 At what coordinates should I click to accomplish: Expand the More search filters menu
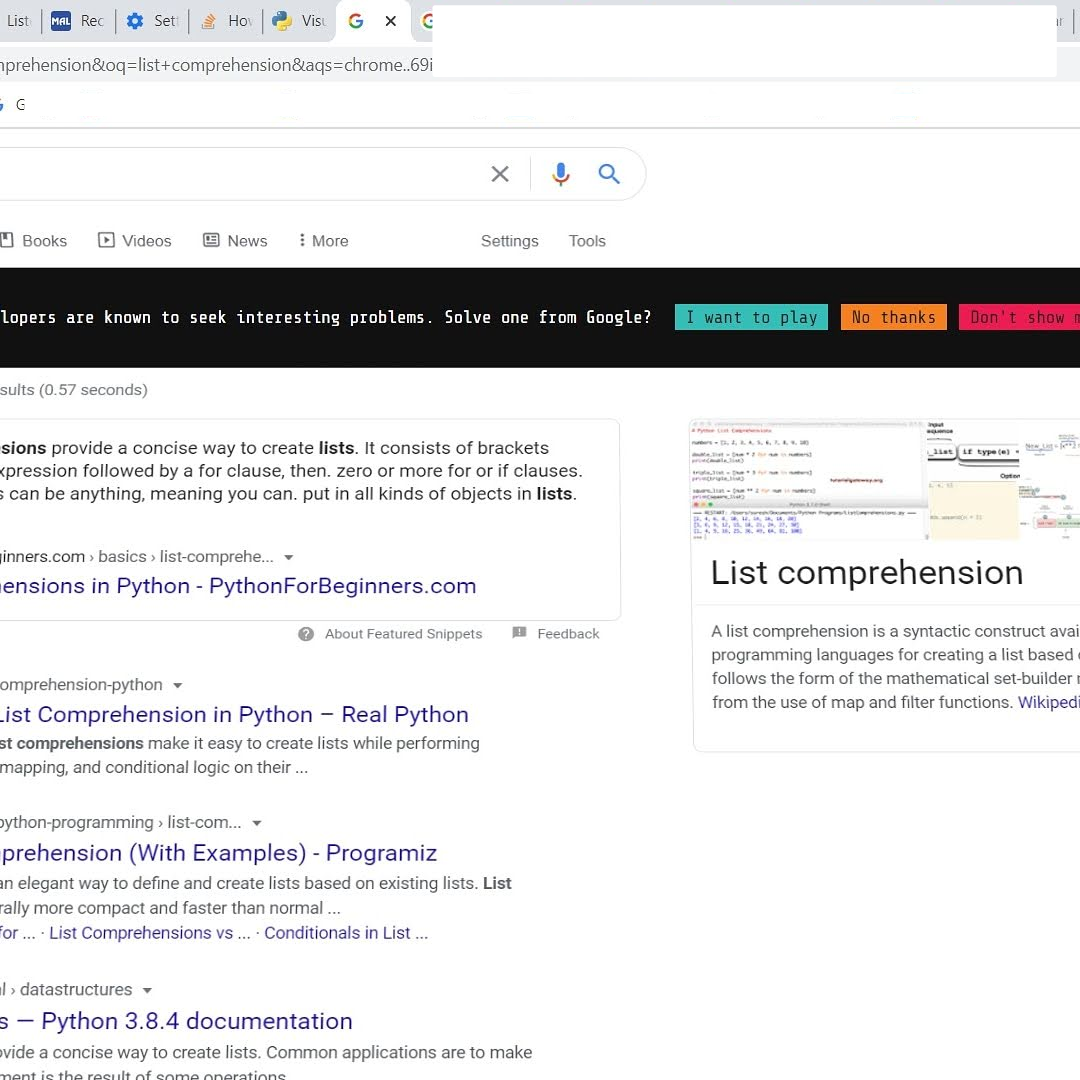click(x=324, y=241)
